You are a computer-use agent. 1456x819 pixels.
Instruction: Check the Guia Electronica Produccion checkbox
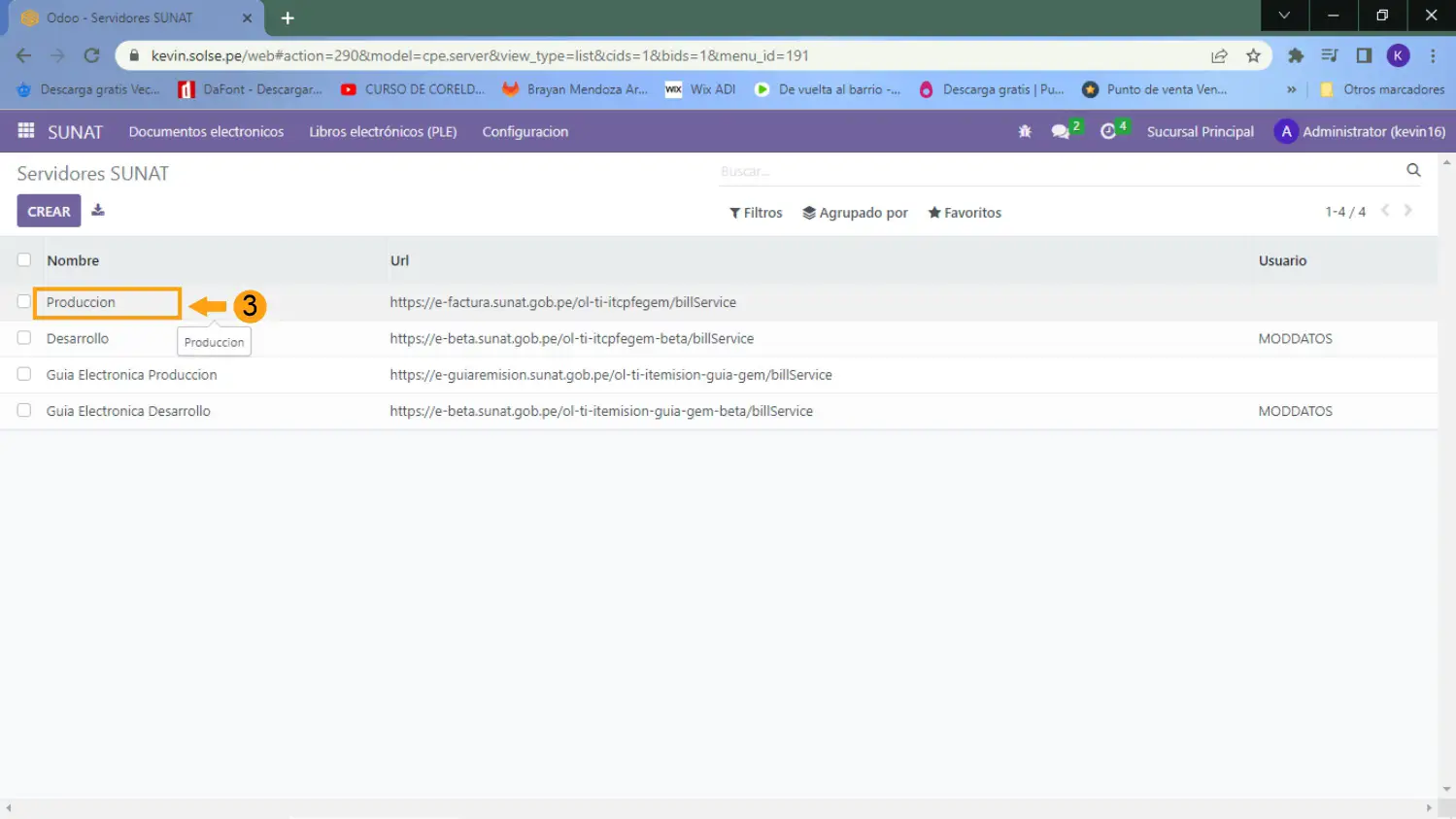(x=24, y=374)
